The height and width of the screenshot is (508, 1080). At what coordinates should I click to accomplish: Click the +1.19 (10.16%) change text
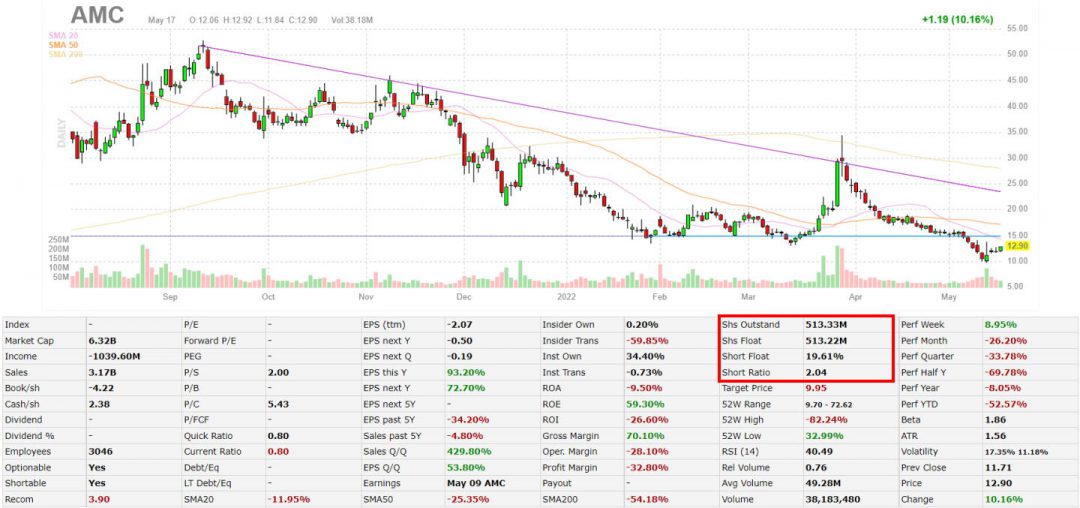[955, 19]
